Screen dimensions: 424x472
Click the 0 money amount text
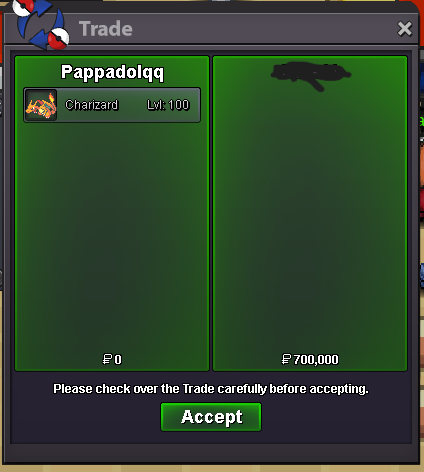[x=118, y=360]
